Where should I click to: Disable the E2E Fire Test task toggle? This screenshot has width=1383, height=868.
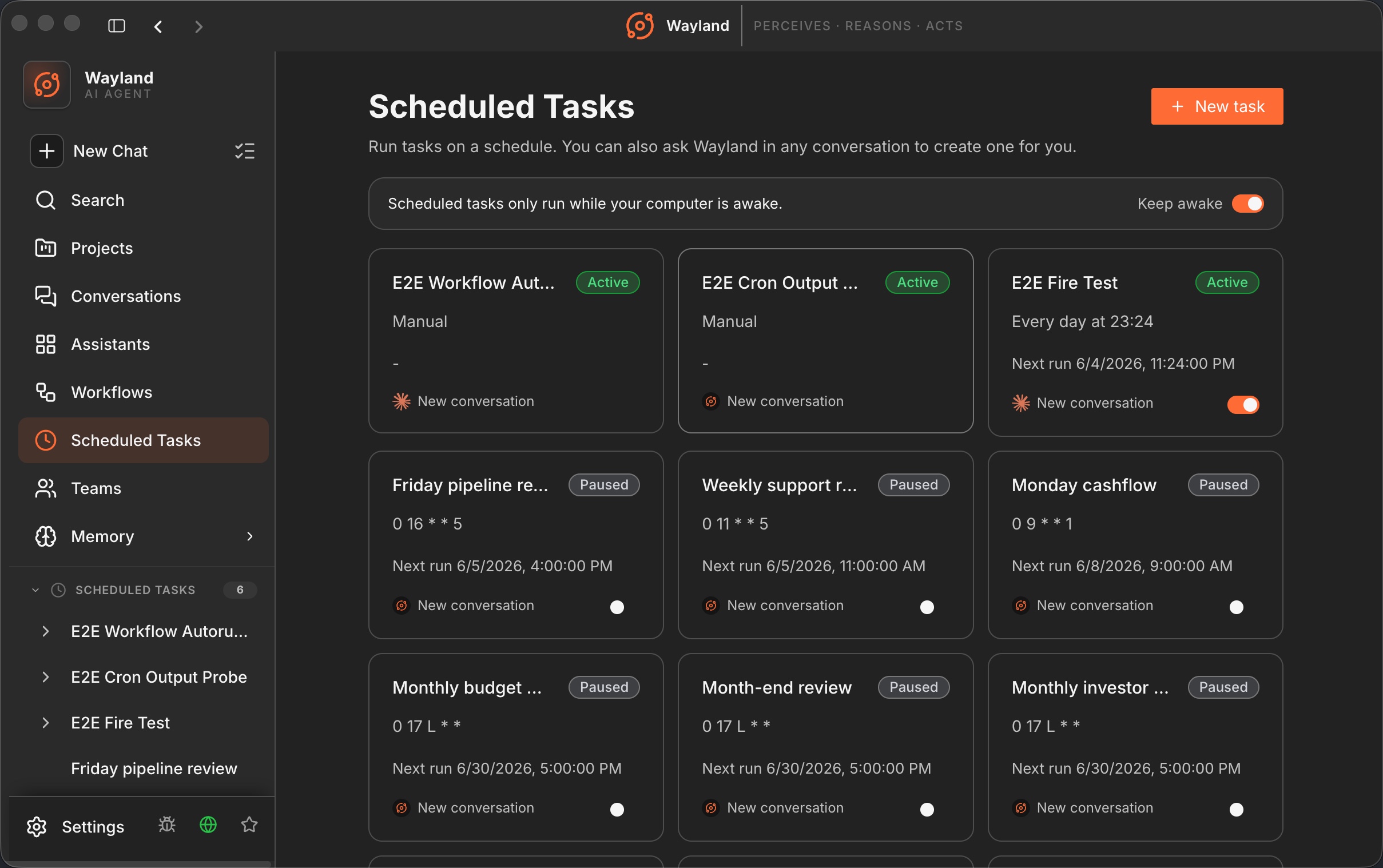tap(1243, 405)
